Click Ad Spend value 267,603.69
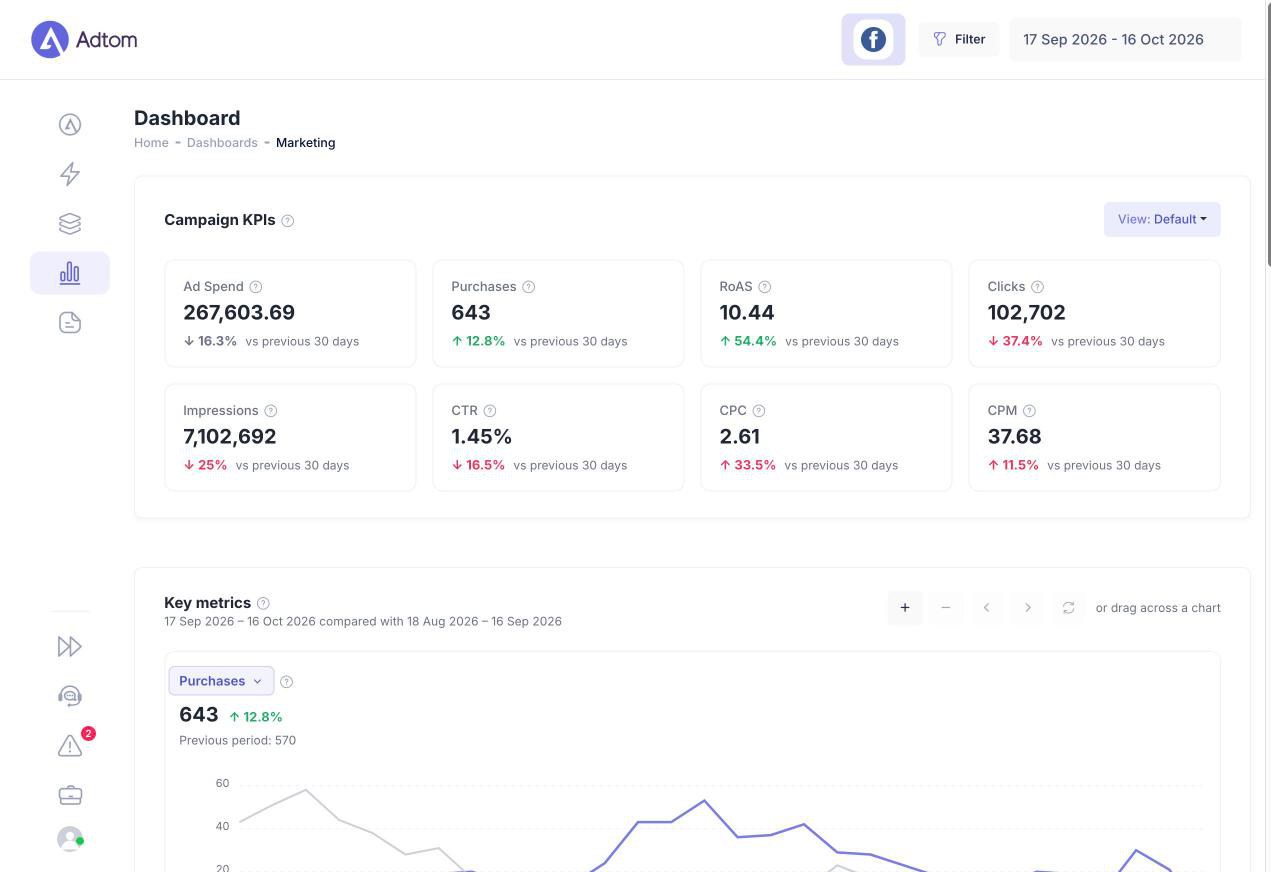1271x872 pixels. 239,313
